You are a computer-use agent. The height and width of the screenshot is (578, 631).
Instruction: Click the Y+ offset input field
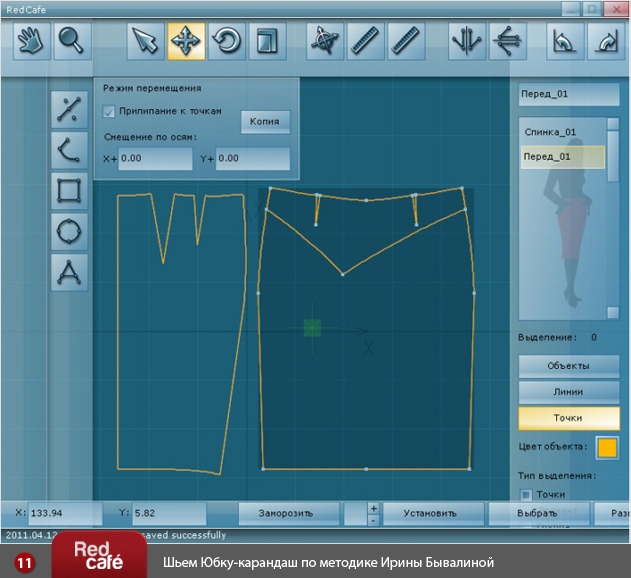[x=253, y=159]
